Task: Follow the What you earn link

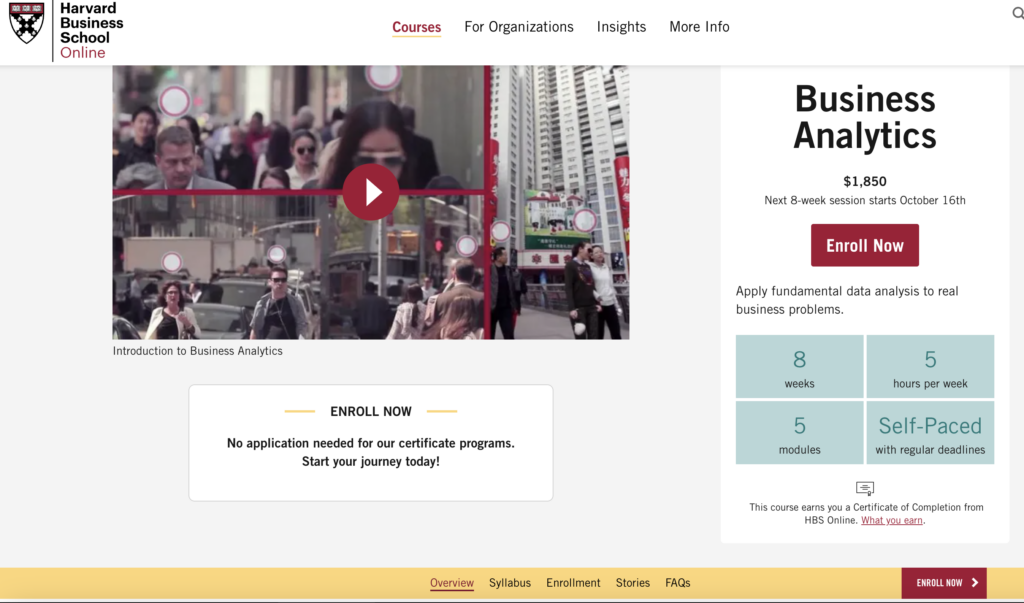Action: pyautogui.click(x=891, y=520)
